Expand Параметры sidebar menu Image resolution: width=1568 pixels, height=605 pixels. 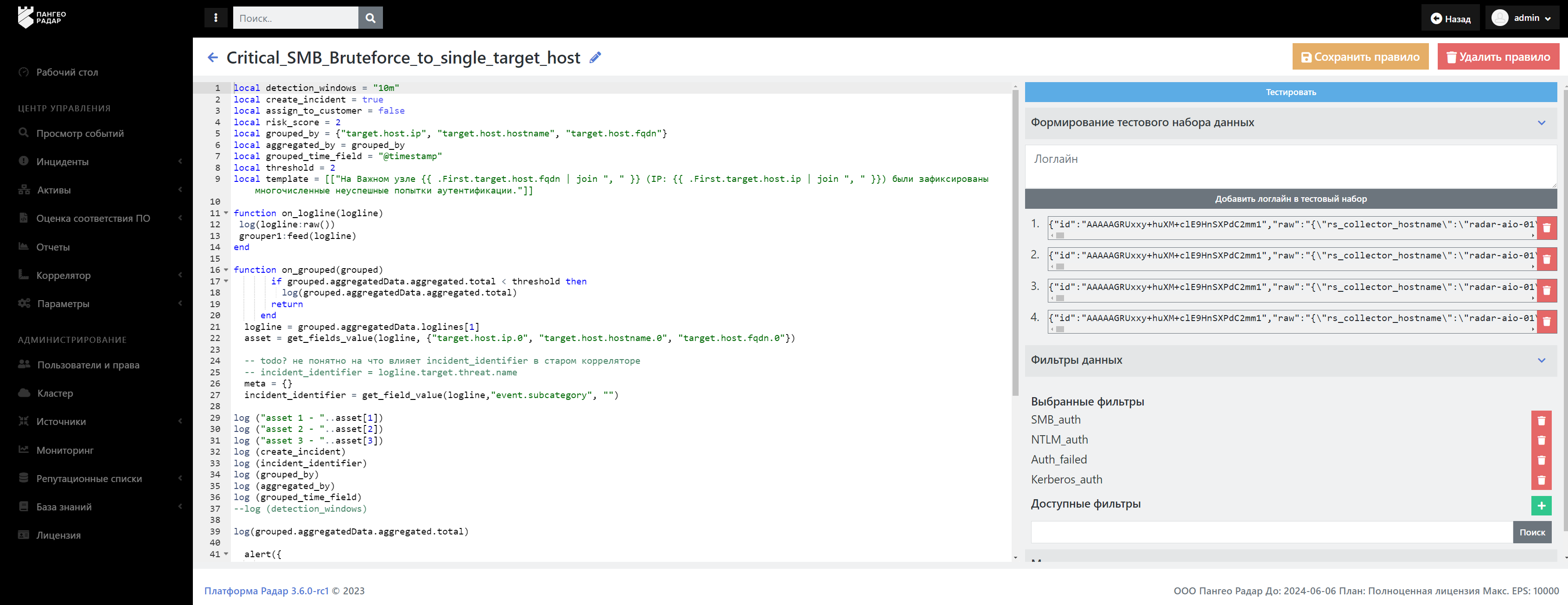coord(101,303)
